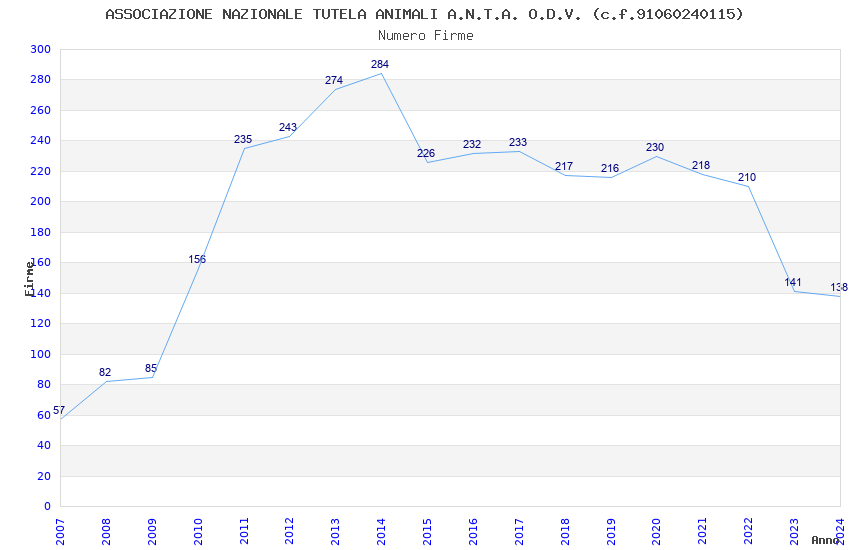
Task: Click the x-axis year label 2023
Action: 794,532
